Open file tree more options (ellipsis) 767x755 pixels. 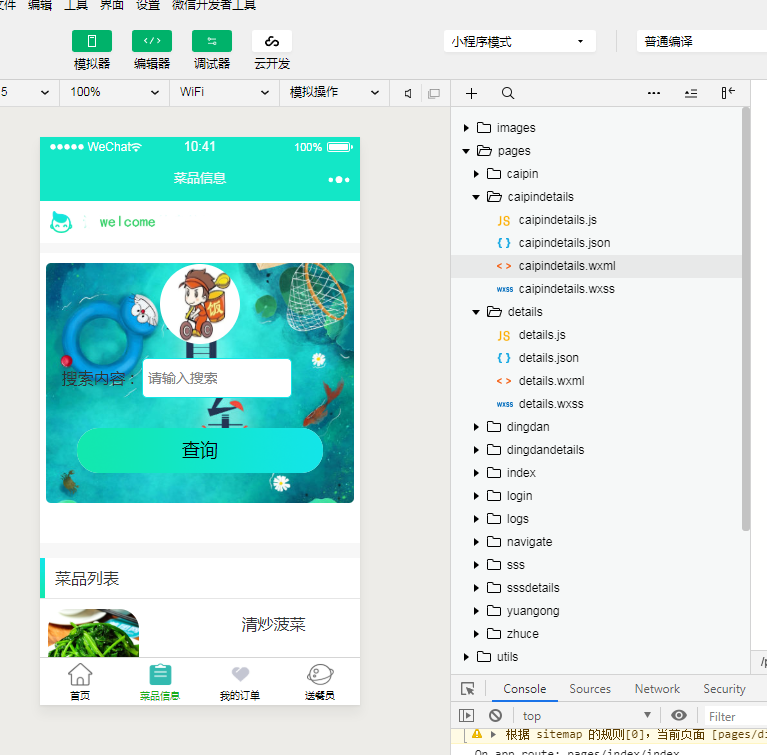point(654,93)
